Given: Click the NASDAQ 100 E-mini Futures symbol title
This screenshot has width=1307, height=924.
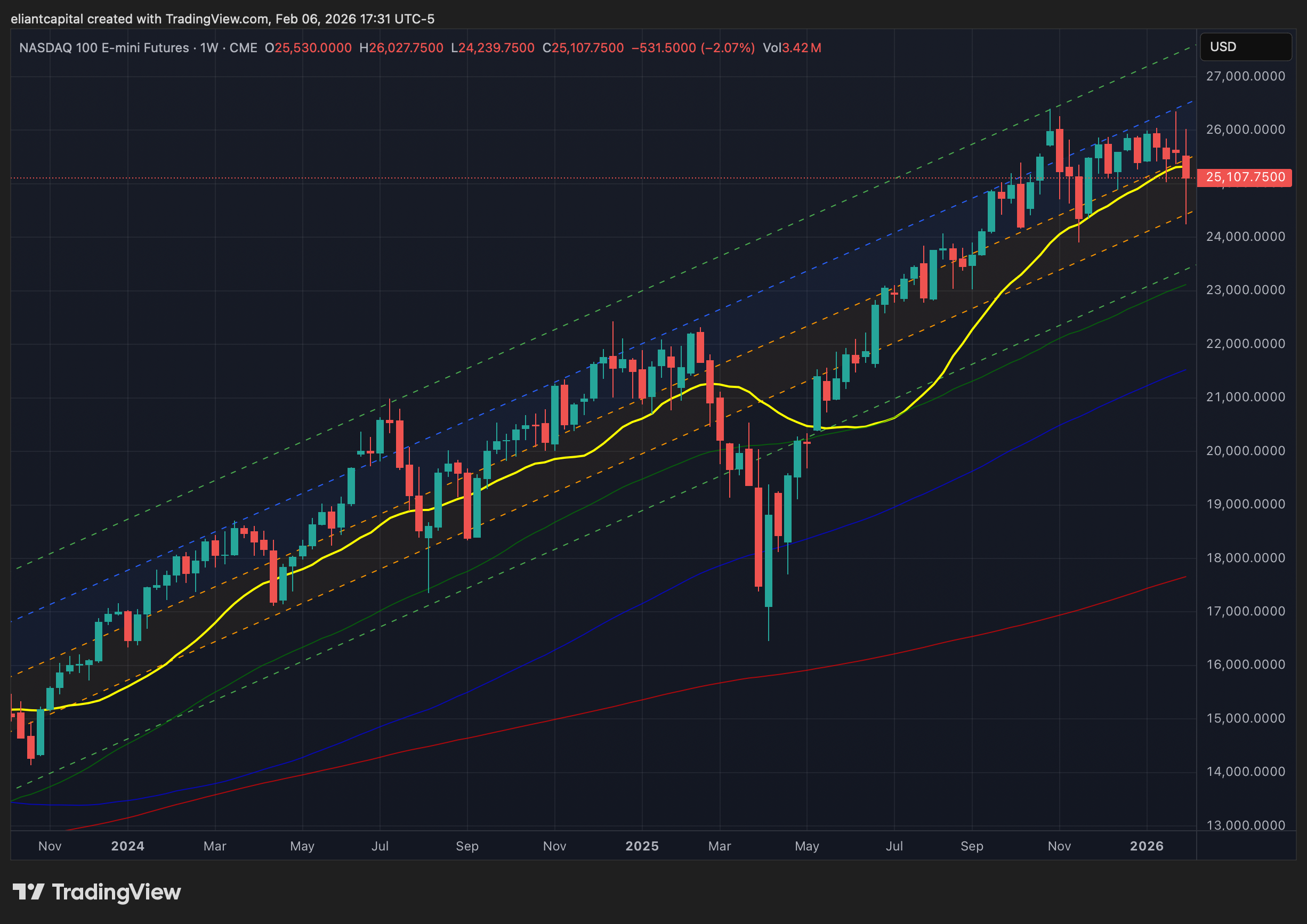Looking at the screenshot, I should coord(103,48).
